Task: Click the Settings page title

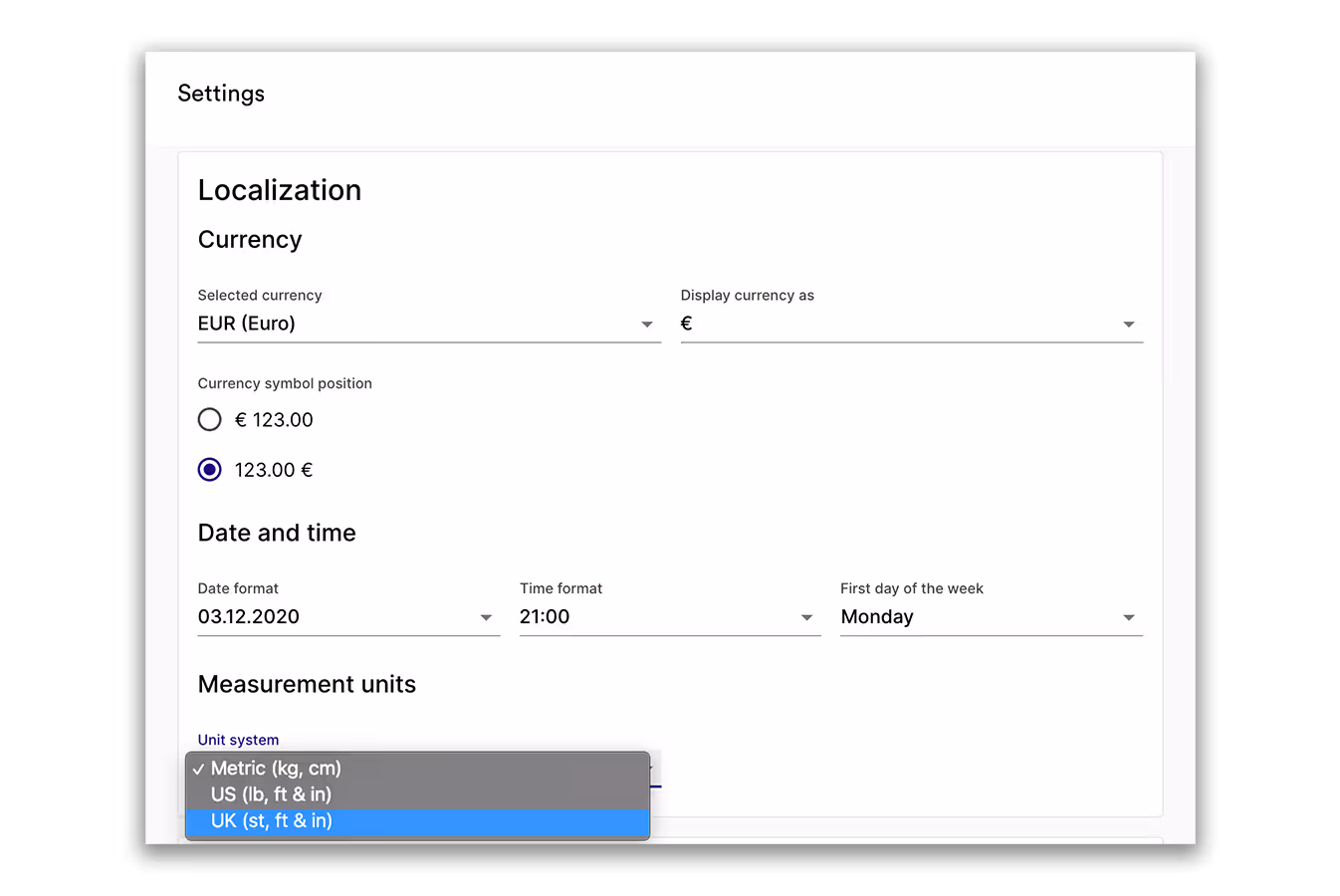Action: pyautogui.click(x=221, y=94)
